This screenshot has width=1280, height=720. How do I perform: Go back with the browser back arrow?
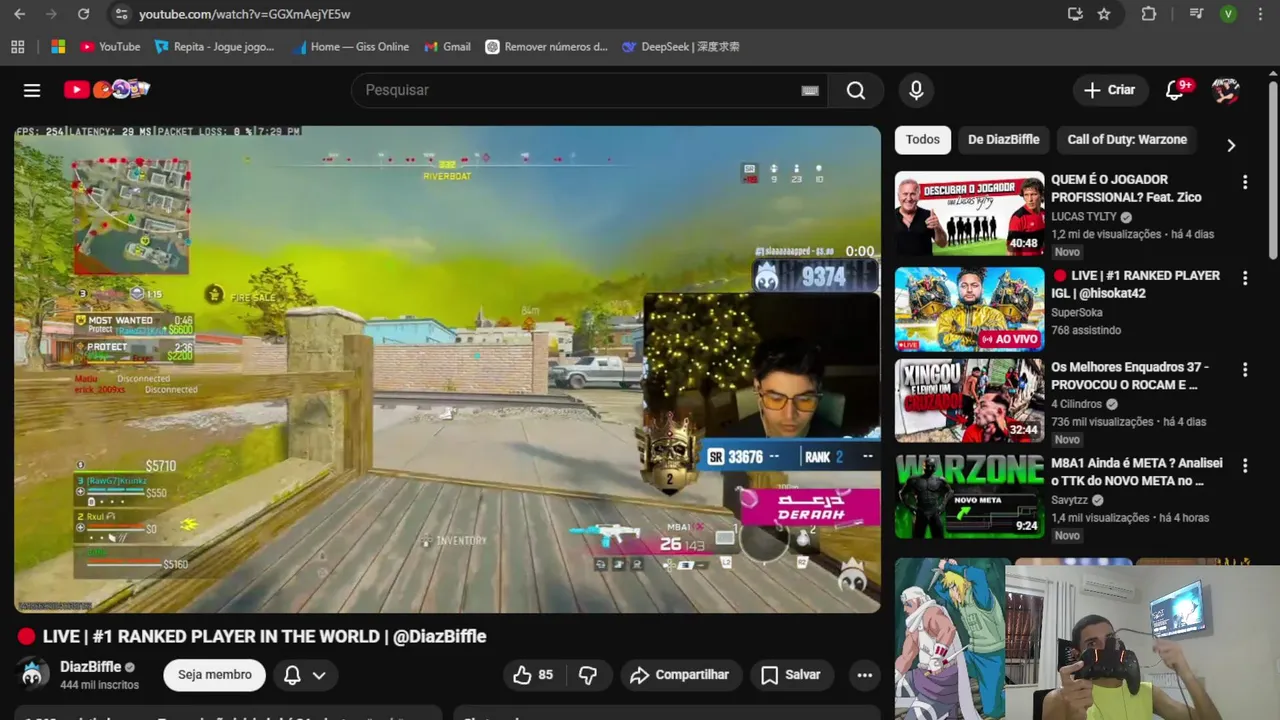(19, 14)
